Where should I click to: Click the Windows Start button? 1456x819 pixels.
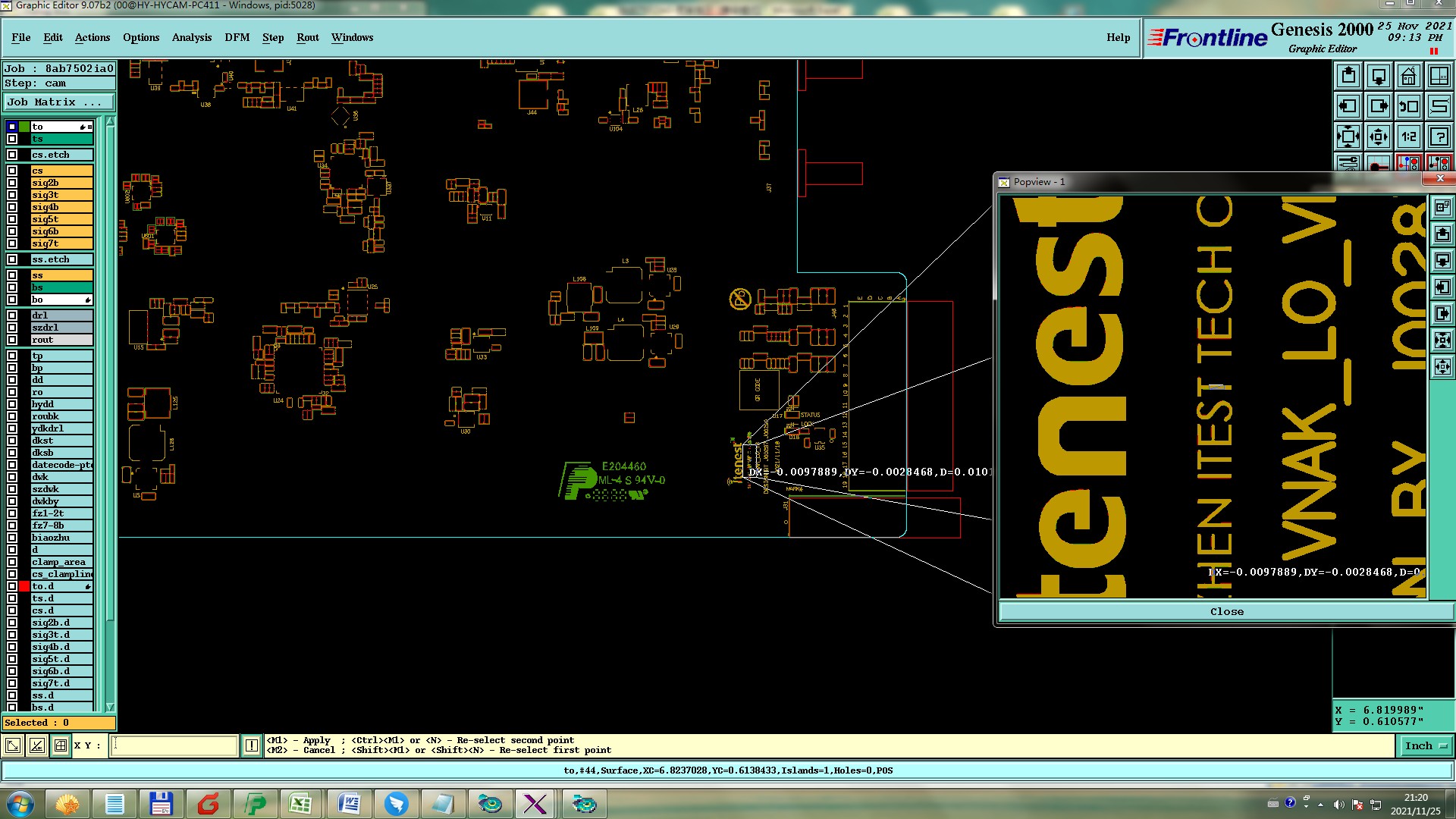coord(20,804)
